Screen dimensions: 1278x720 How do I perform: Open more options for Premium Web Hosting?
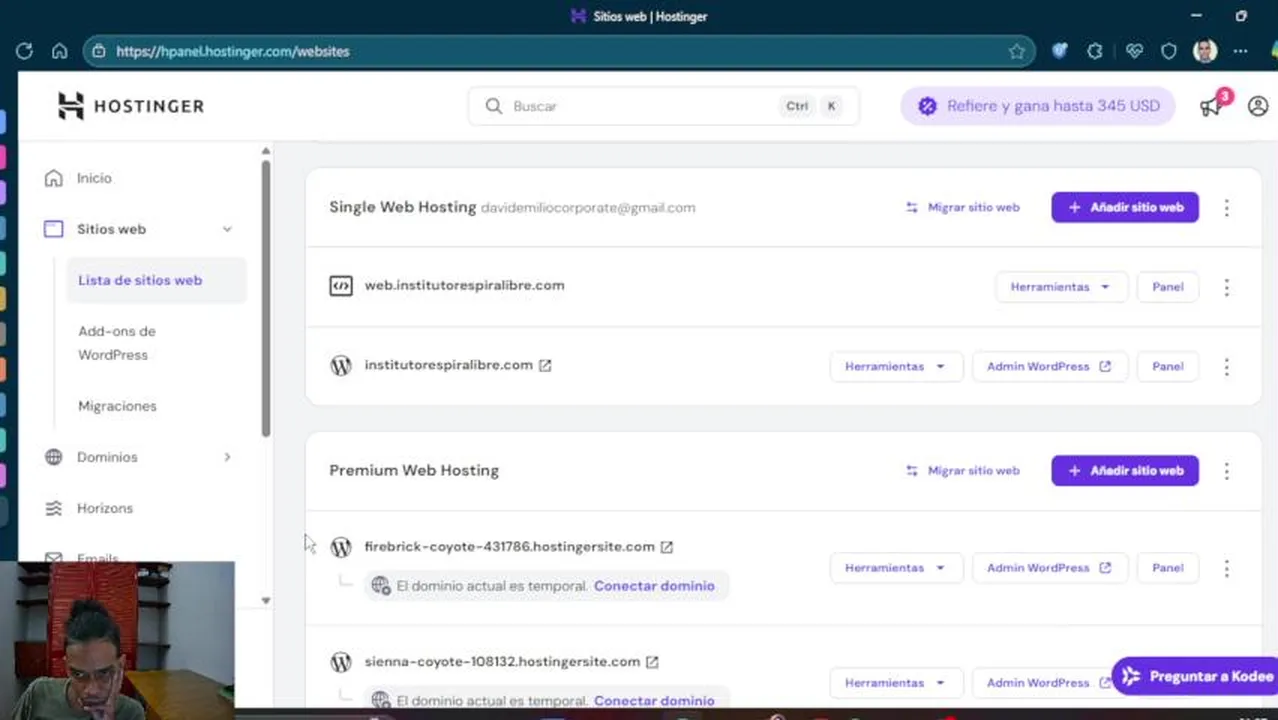tap(1227, 471)
